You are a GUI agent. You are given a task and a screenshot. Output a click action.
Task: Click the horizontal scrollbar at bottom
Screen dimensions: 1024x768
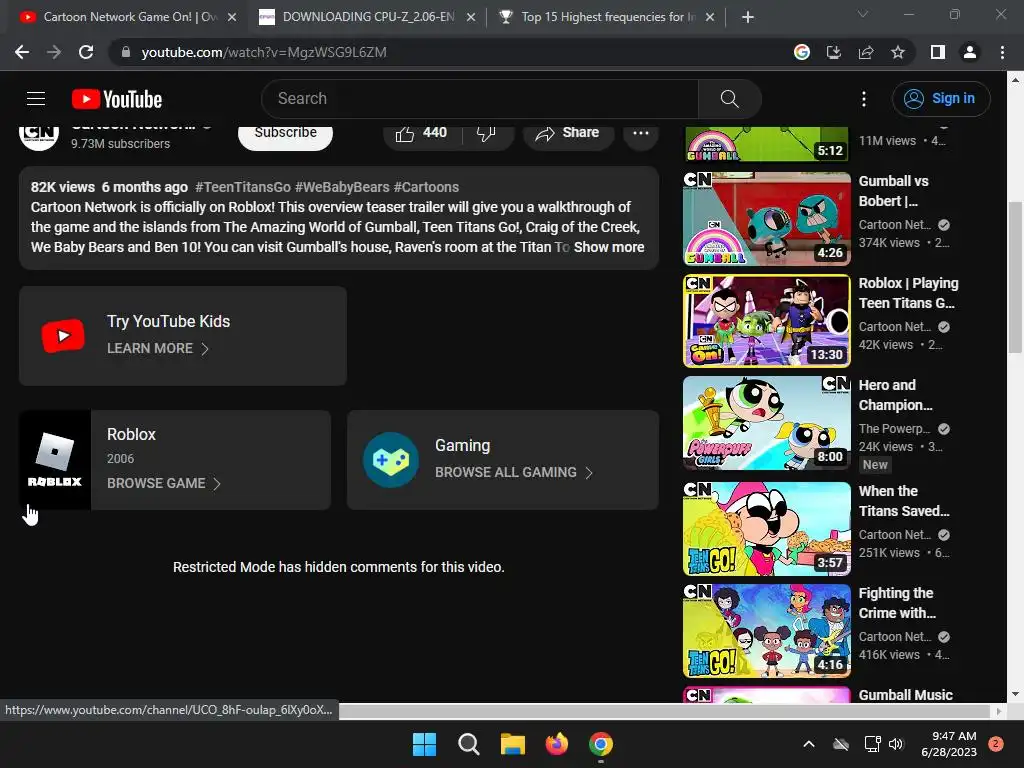tap(665, 711)
